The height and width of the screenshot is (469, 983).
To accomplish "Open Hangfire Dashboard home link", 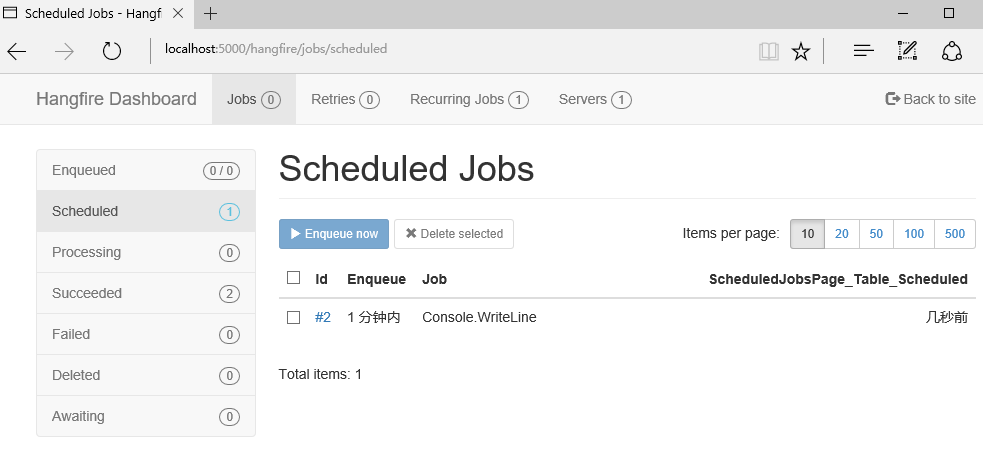I will pyautogui.click(x=116, y=99).
